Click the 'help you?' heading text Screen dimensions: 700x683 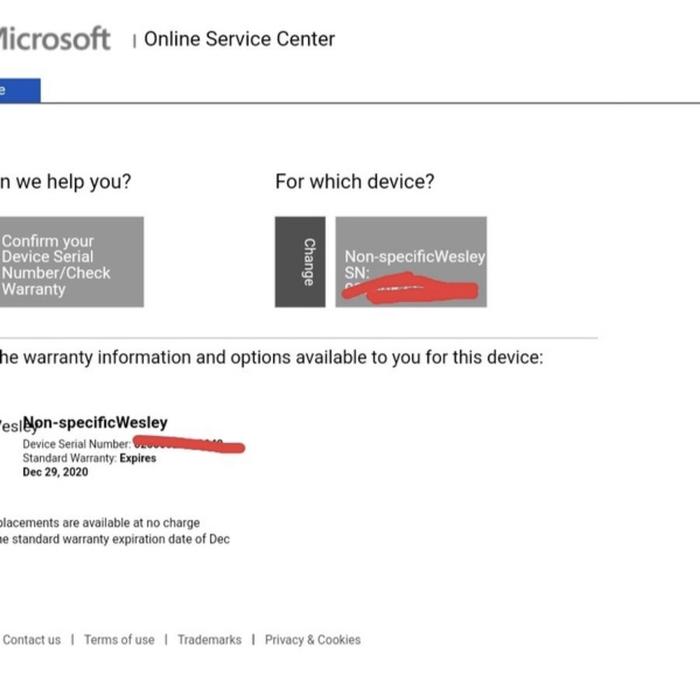(x=66, y=182)
